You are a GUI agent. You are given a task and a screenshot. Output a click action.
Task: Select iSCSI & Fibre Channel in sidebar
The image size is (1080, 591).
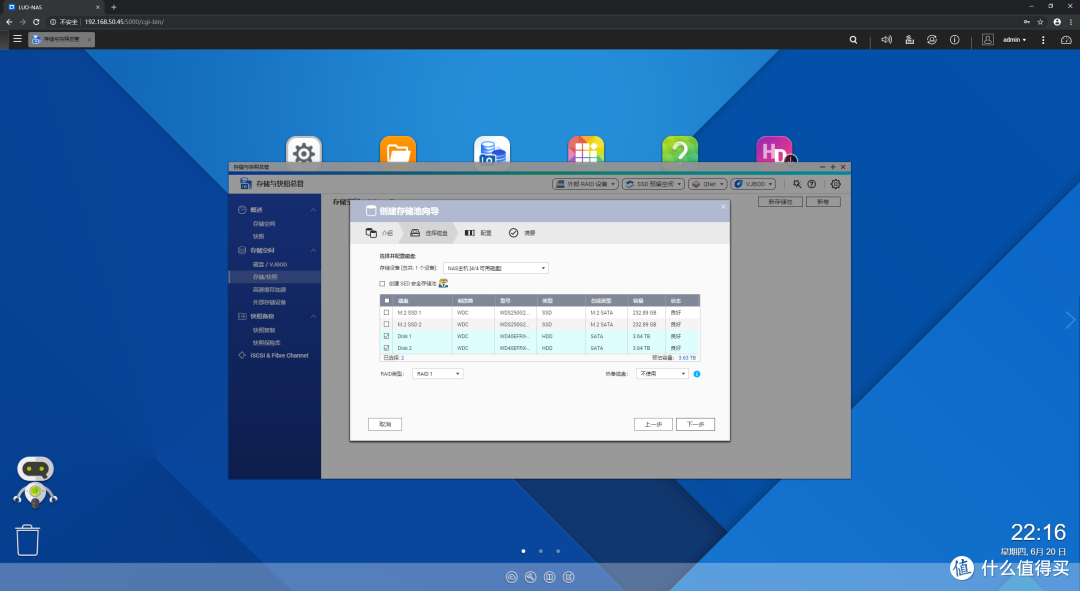coord(279,355)
